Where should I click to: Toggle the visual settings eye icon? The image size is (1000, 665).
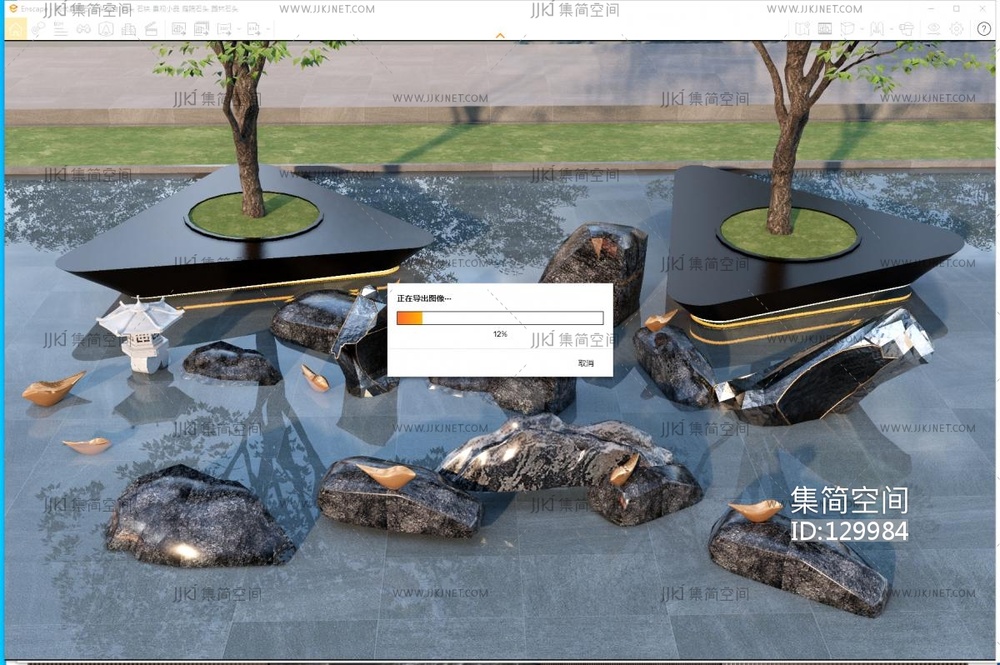(933, 29)
